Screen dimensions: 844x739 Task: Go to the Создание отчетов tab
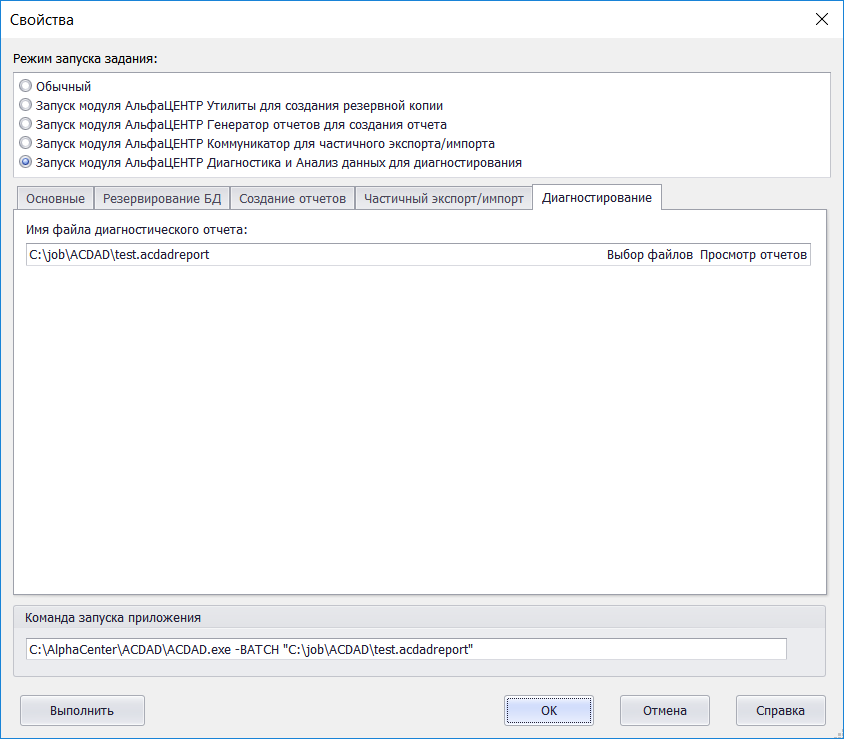click(x=292, y=199)
